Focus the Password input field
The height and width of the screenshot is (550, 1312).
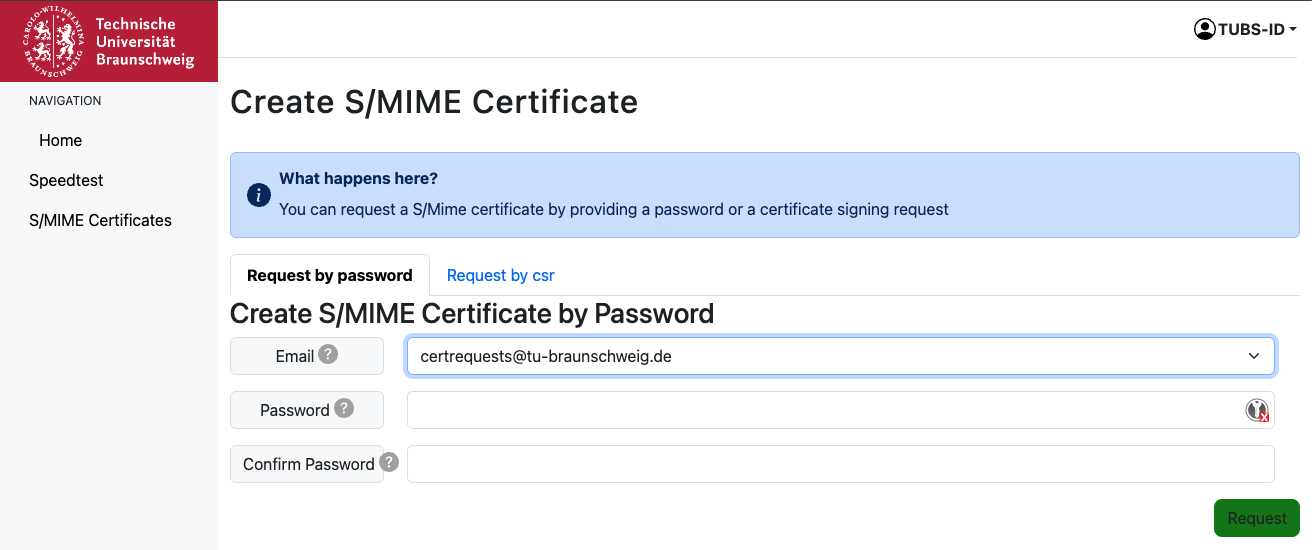[820, 410]
